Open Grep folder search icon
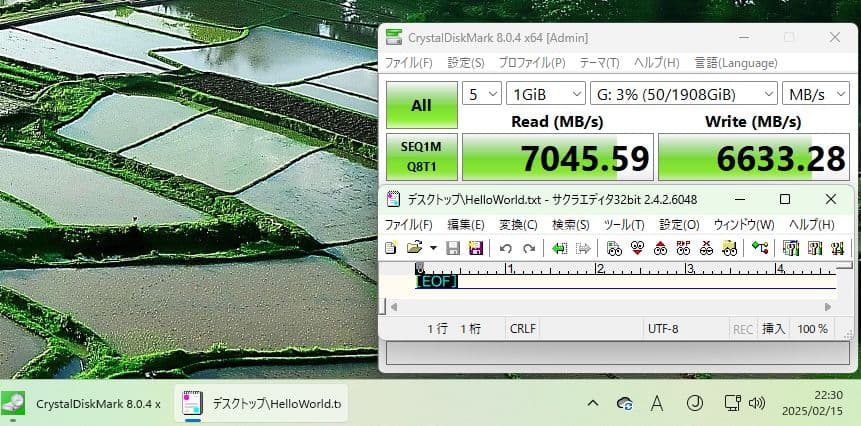Image resolution: width=861 pixels, height=426 pixels. [x=729, y=248]
